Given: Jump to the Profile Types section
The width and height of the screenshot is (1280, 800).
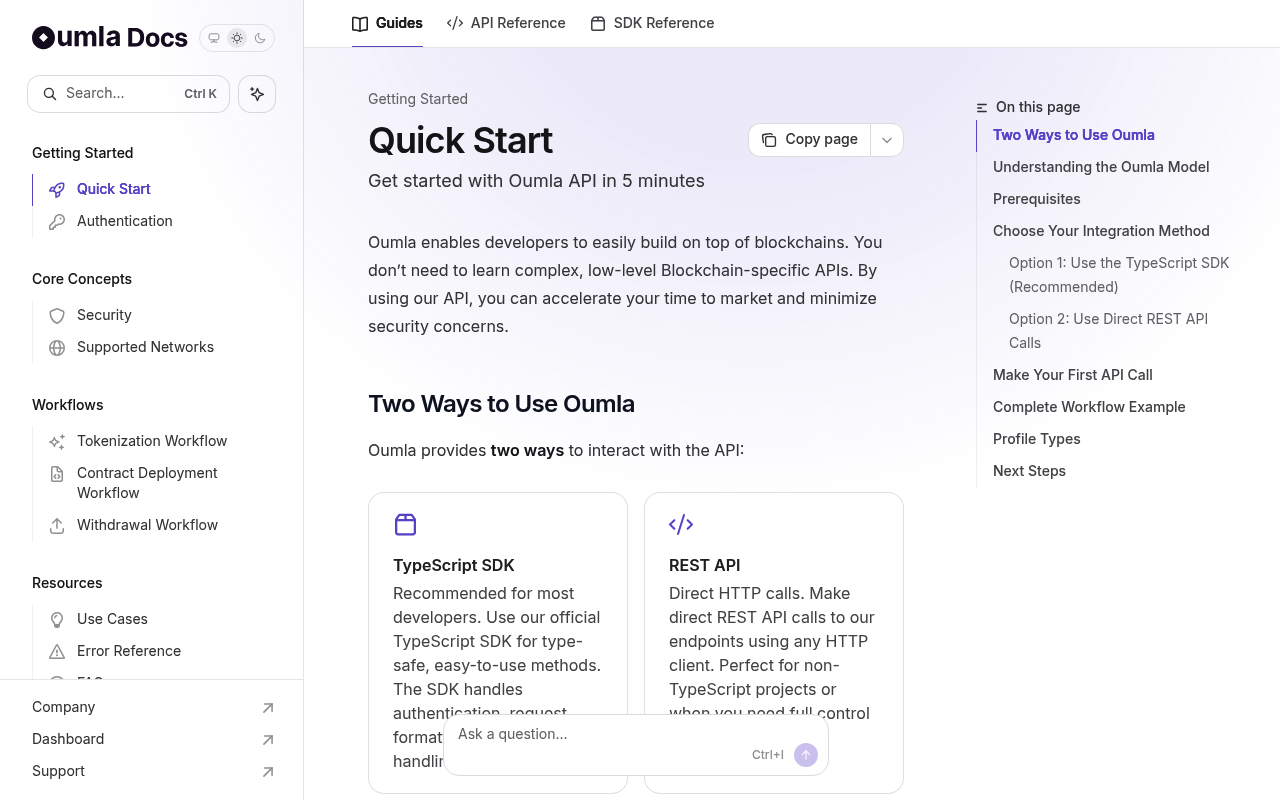Looking at the screenshot, I should pos(1037,439).
